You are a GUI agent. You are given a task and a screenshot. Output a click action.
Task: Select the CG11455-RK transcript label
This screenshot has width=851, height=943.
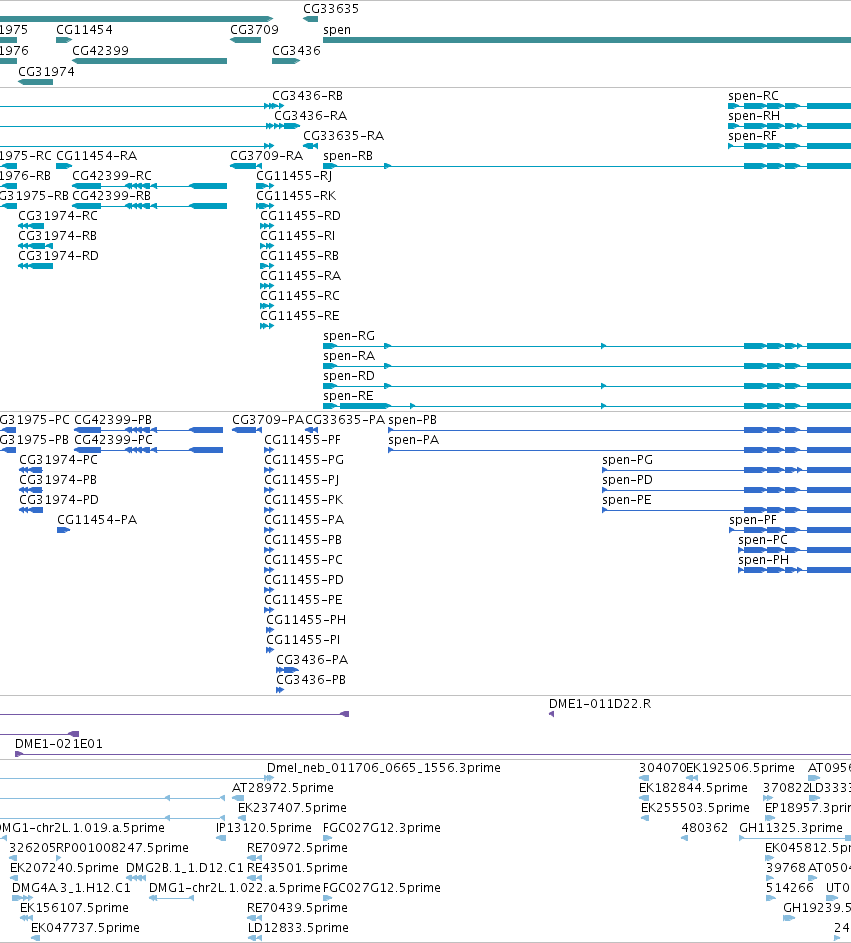point(296,196)
